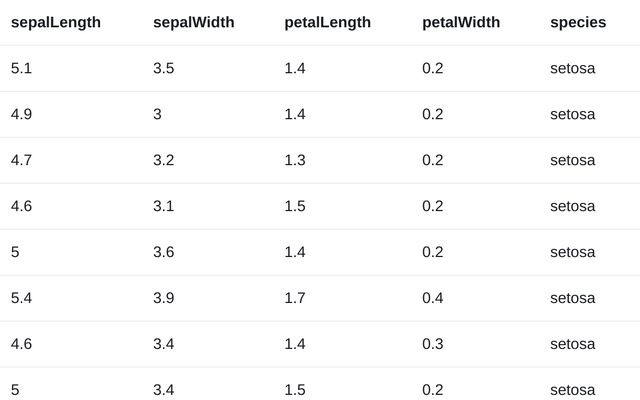The width and height of the screenshot is (640, 400).
Task: Select the petalWidth value 0.4
Action: click(433, 298)
